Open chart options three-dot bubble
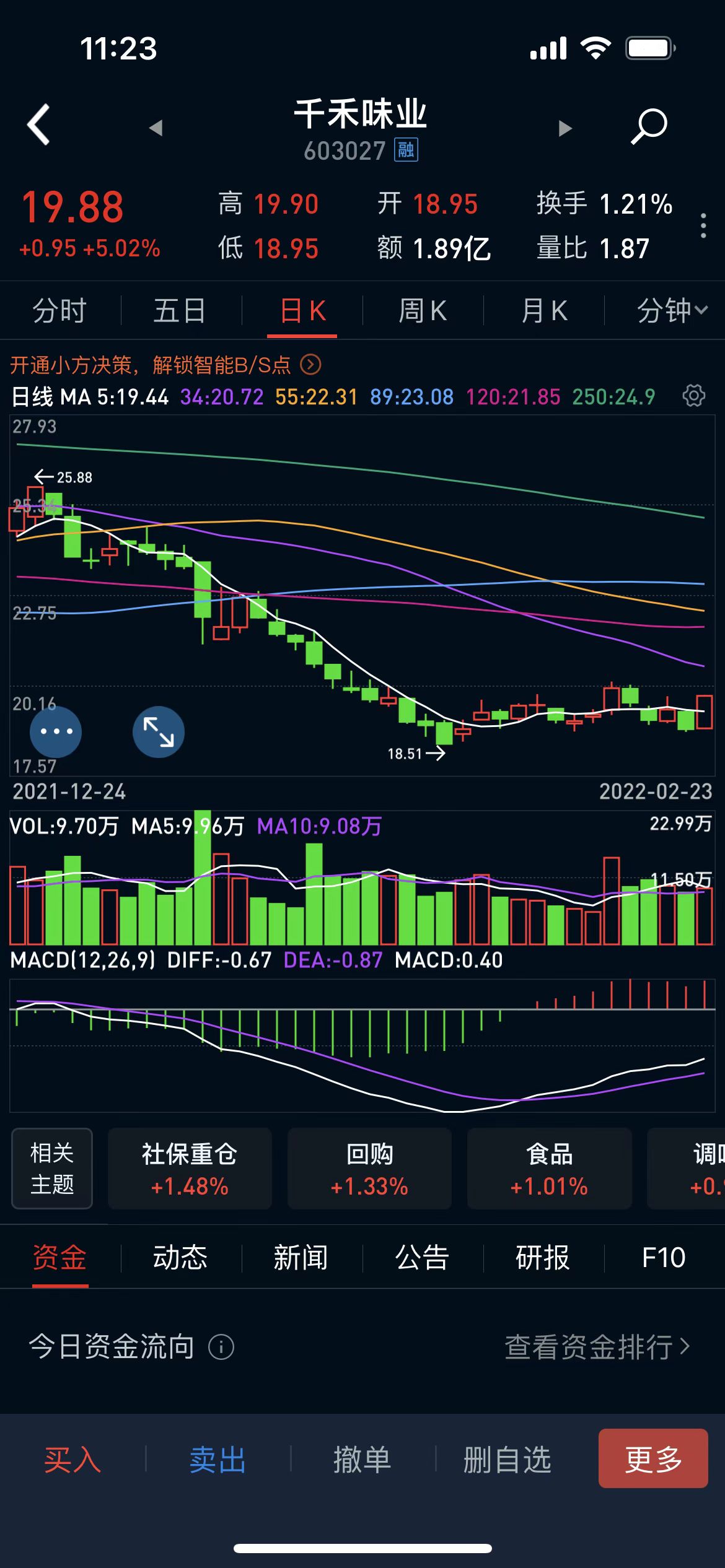 point(56,731)
